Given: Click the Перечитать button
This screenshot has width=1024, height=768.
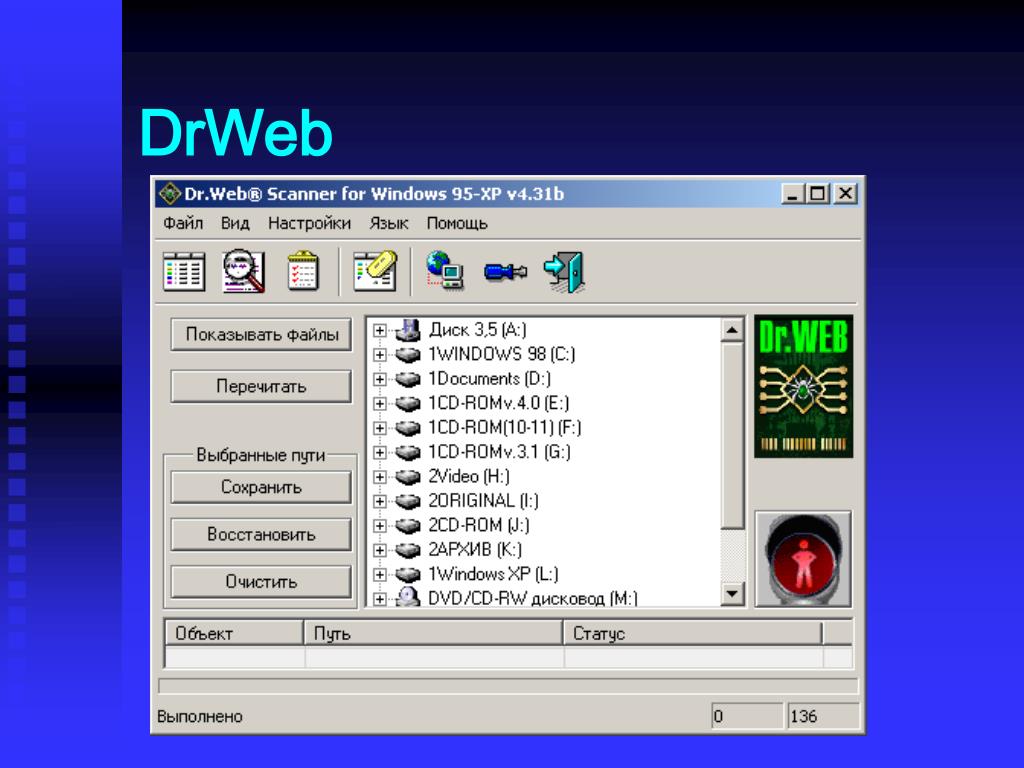Looking at the screenshot, I should tap(261, 387).
